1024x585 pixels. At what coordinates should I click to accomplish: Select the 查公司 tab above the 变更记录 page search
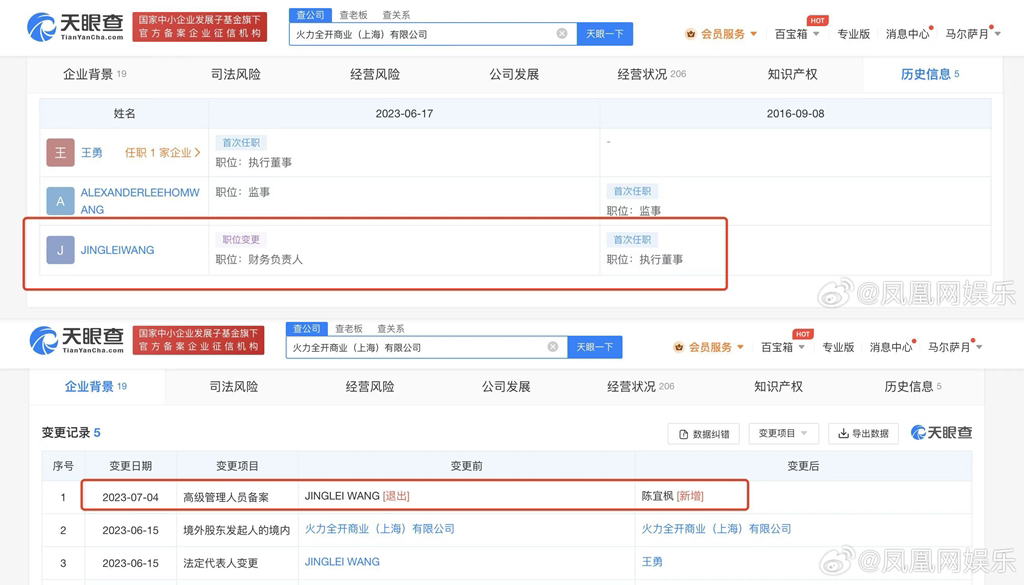[x=306, y=328]
